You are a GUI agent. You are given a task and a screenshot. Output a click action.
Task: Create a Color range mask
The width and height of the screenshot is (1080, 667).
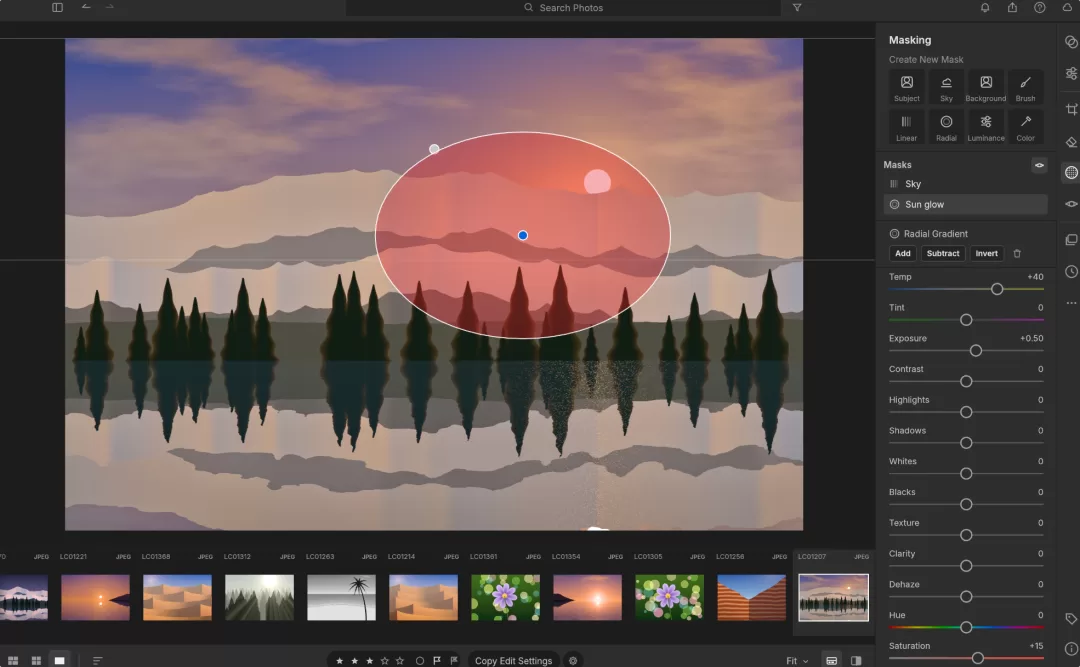[1025, 127]
